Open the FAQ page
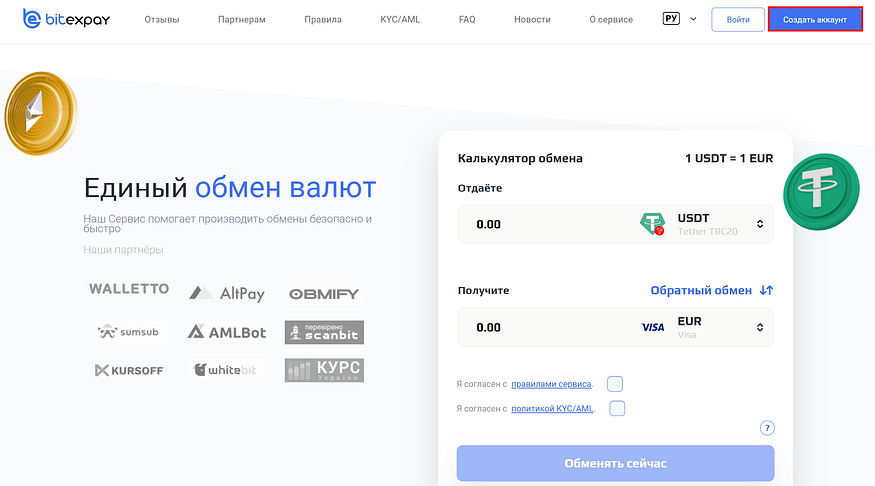875x486 pixels. pyautogui.click(x=467, y=20)
